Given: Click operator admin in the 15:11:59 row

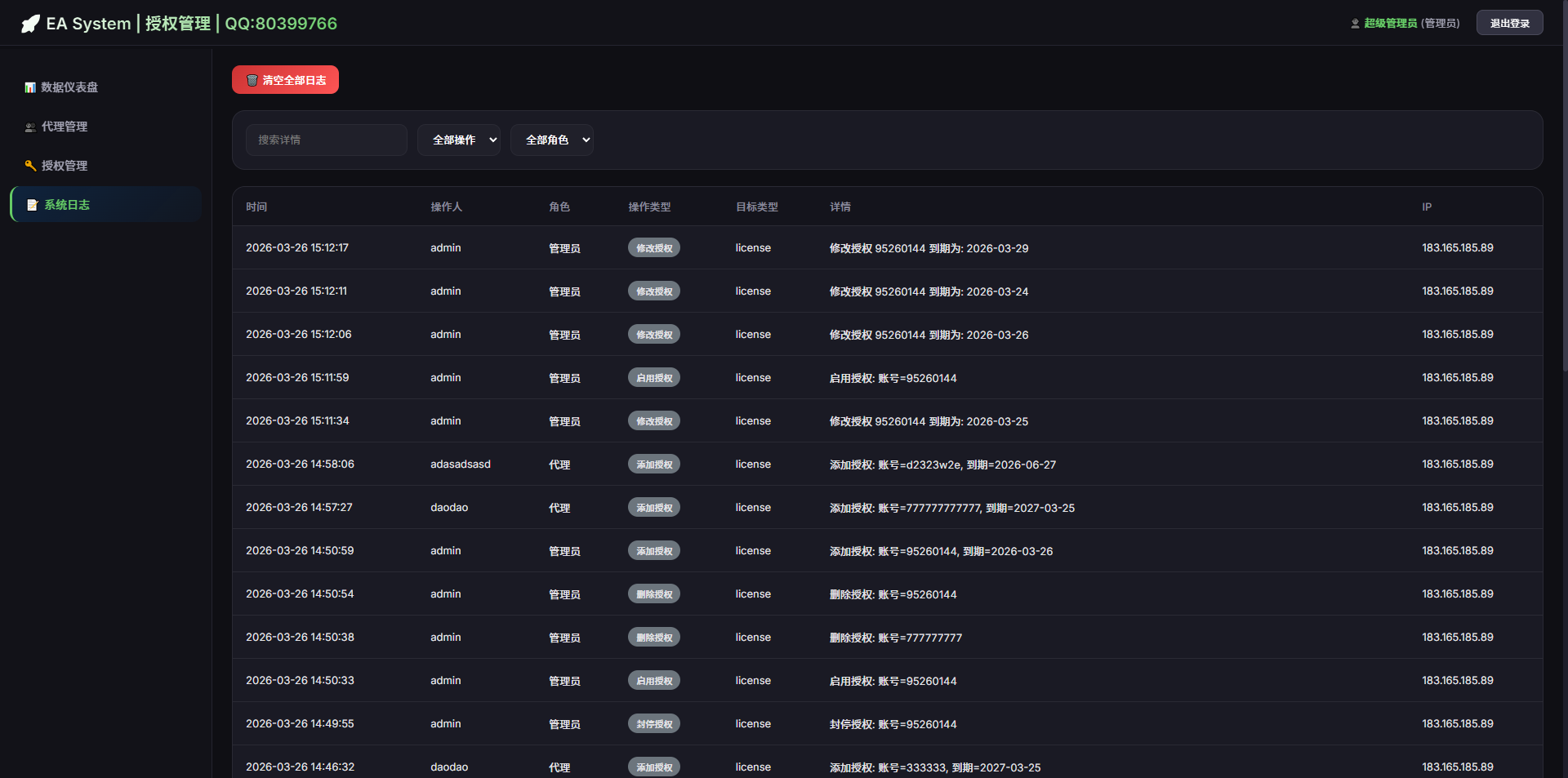Looking at the screenshot, I should point(446,377).
